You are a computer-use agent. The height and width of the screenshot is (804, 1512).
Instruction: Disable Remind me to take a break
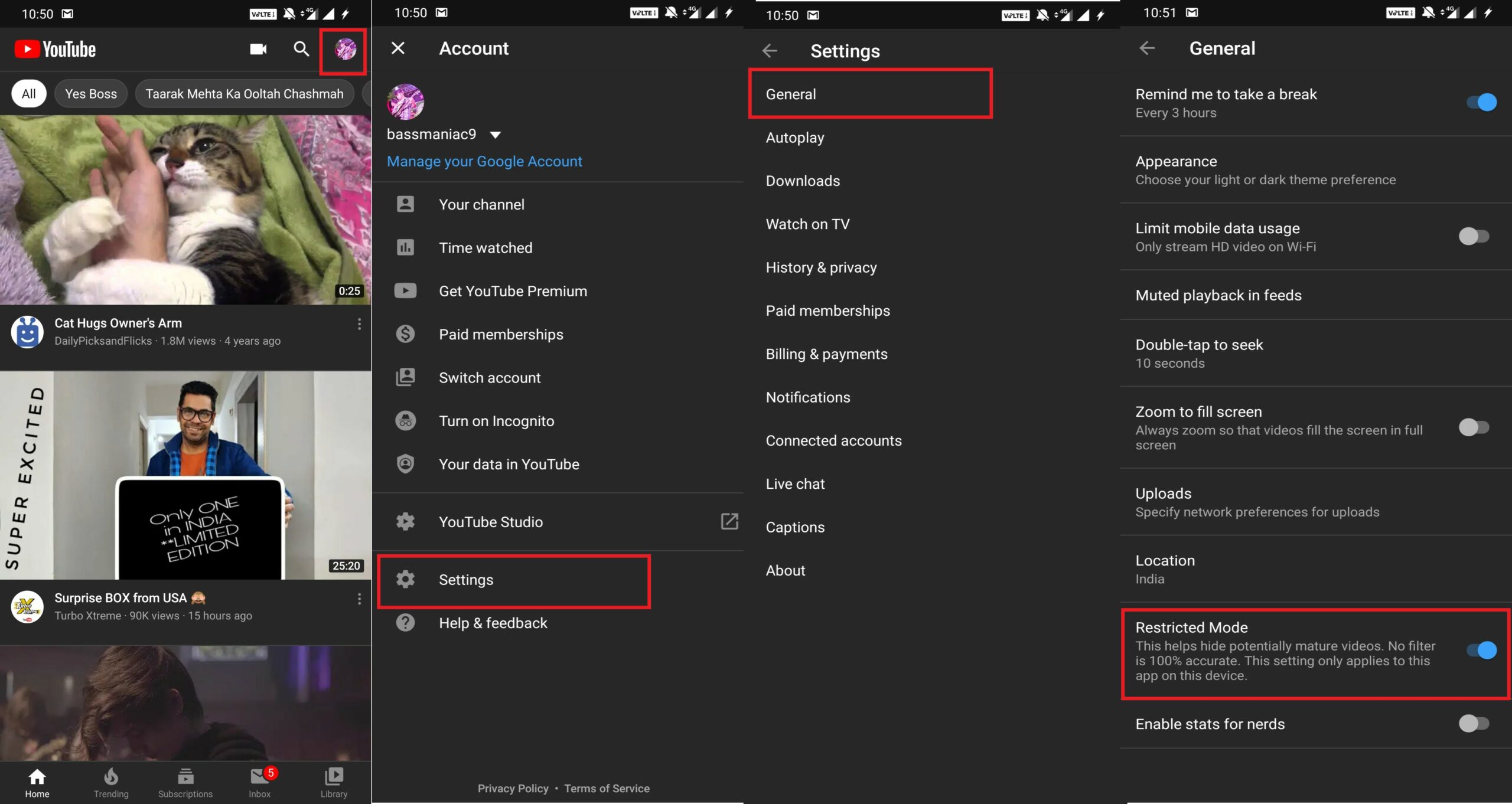tap(1481, 103)
